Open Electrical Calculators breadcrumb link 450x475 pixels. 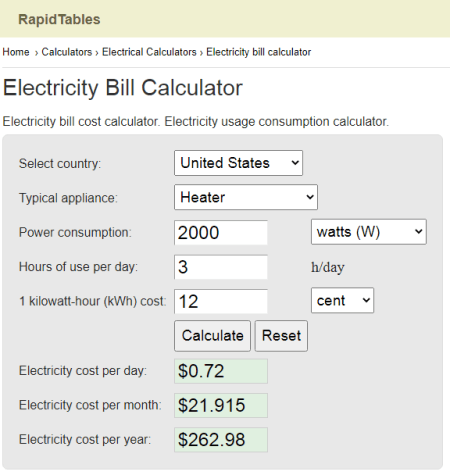149,52
